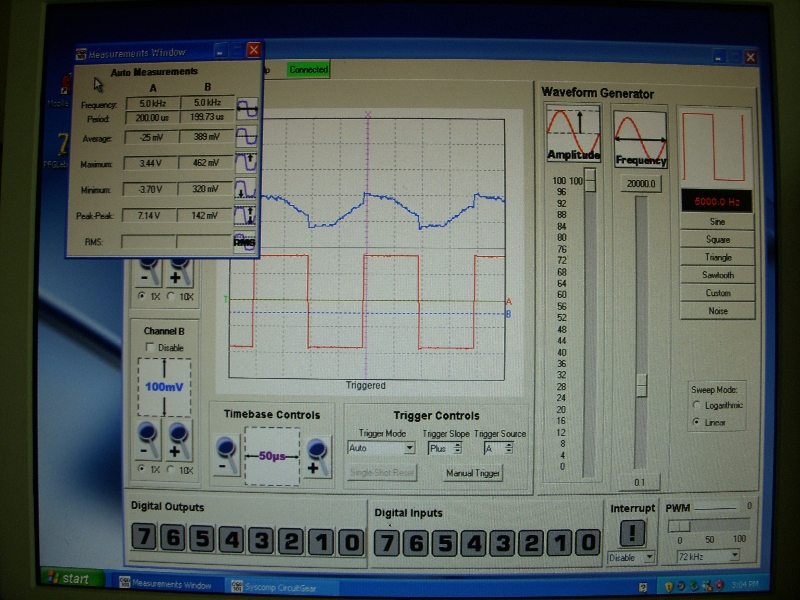
Task: Select Channel A 1X probe option
Action: coord(141,296)
